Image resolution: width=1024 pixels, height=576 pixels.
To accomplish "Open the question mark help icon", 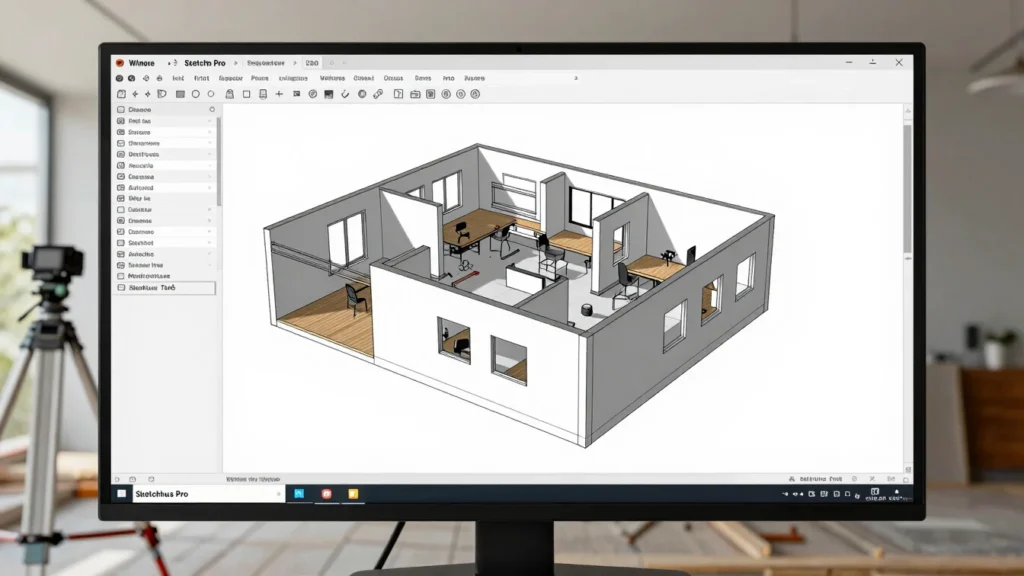I will coord(398,94).
